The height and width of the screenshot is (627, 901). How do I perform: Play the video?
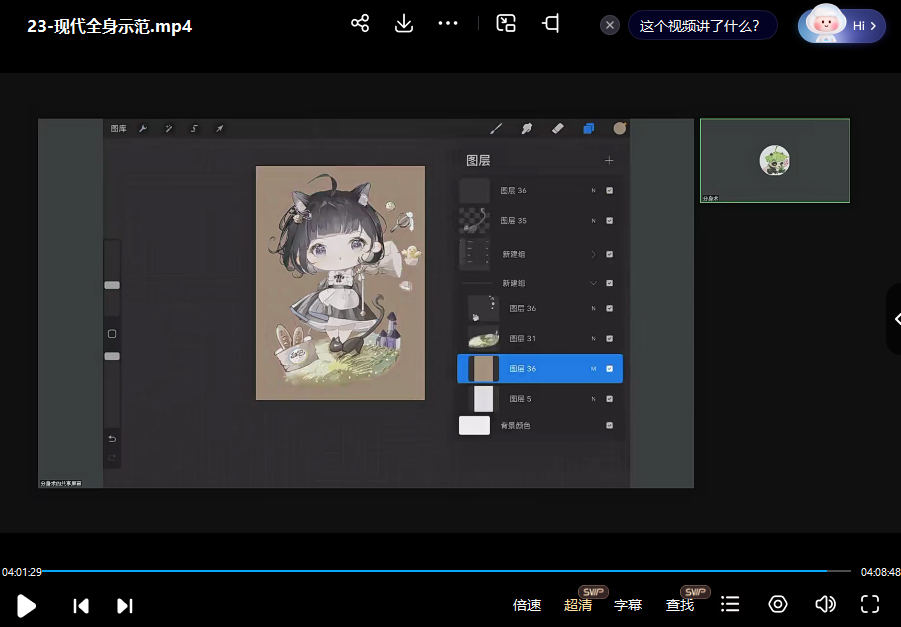point(27,605)
